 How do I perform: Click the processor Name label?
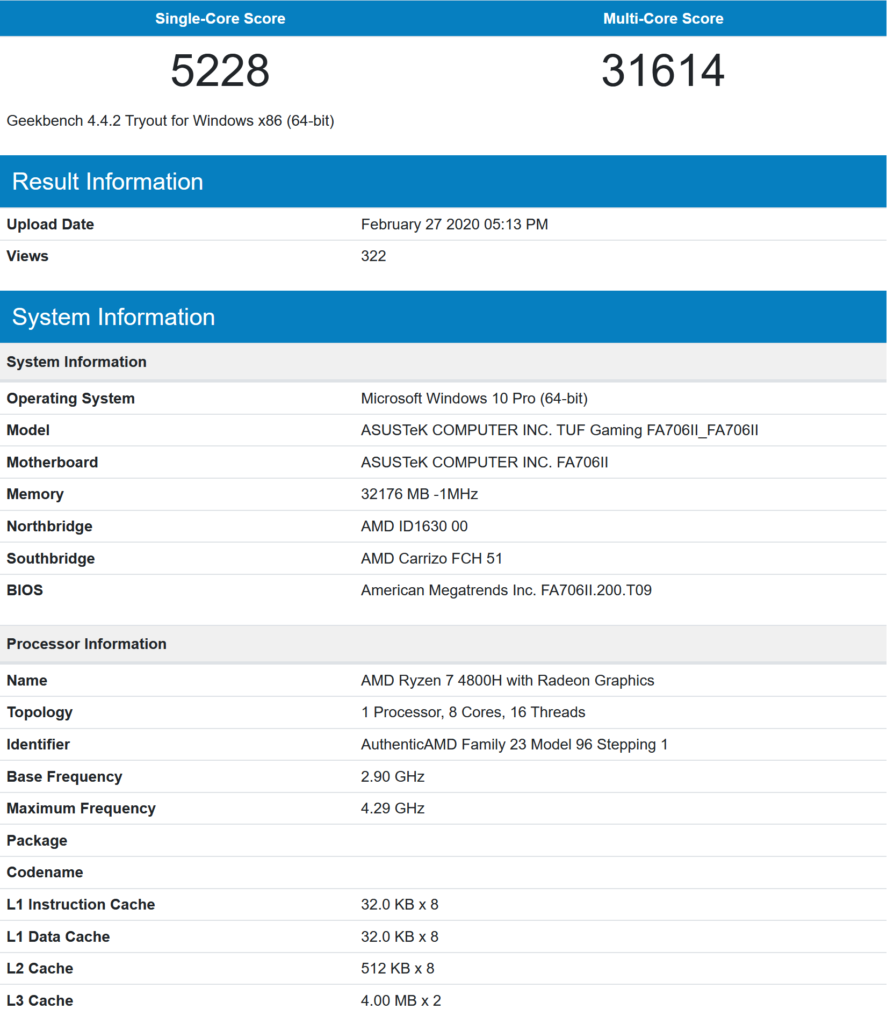(x=27, y=680)
